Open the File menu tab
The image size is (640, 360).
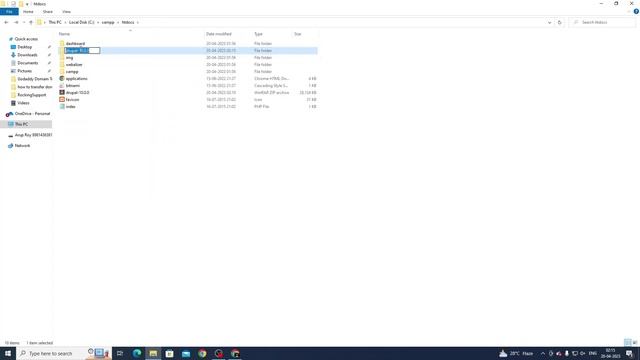9,12
